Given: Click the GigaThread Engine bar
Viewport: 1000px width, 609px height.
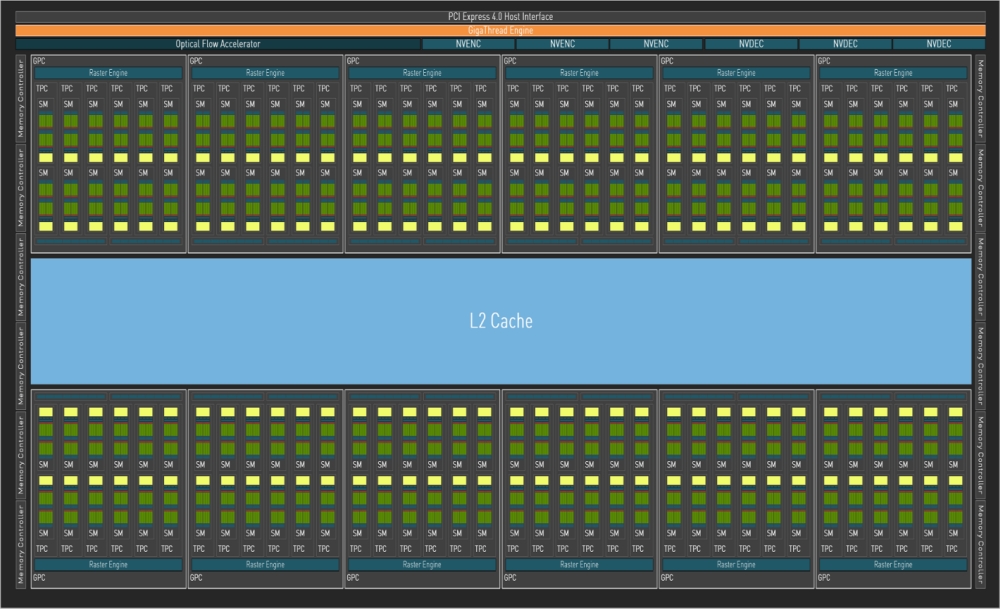Looking at the screenshot, I should [x=500, y=30].
